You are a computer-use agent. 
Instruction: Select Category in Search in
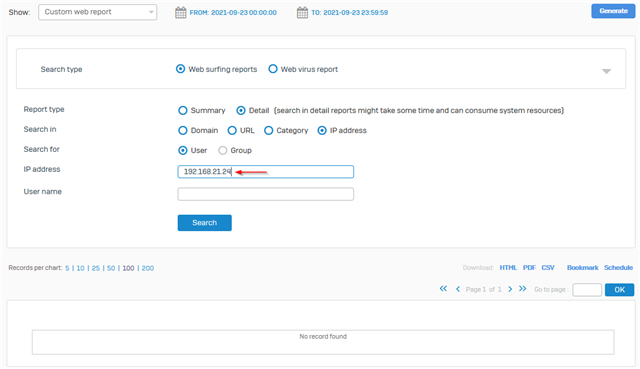click(x=268, y=131)
